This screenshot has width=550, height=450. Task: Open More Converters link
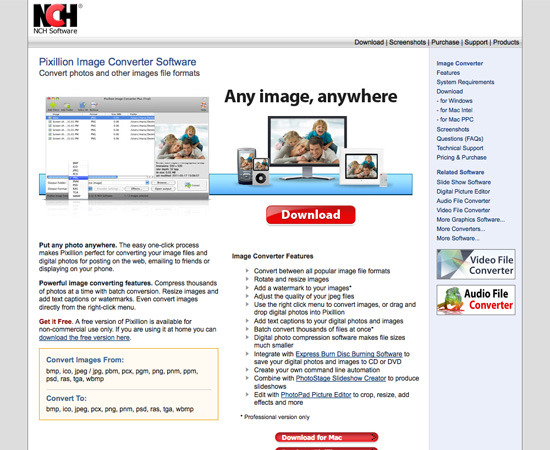(461, 229)
